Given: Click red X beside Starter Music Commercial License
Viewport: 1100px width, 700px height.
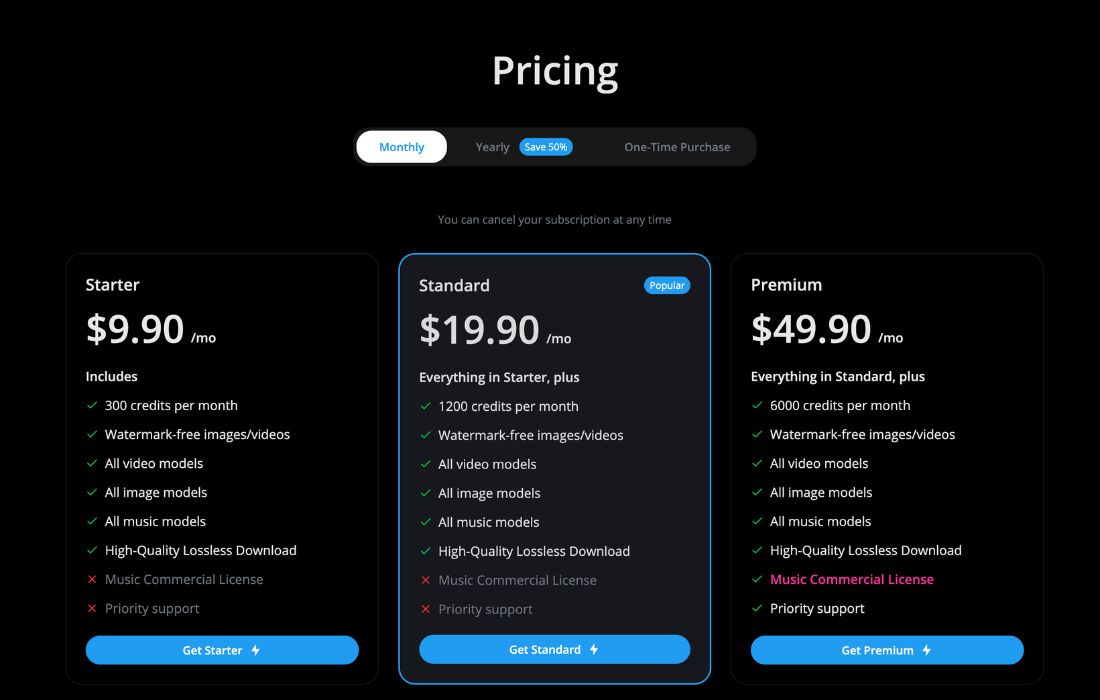Looking at the screenshot, I should coord(92,580).
